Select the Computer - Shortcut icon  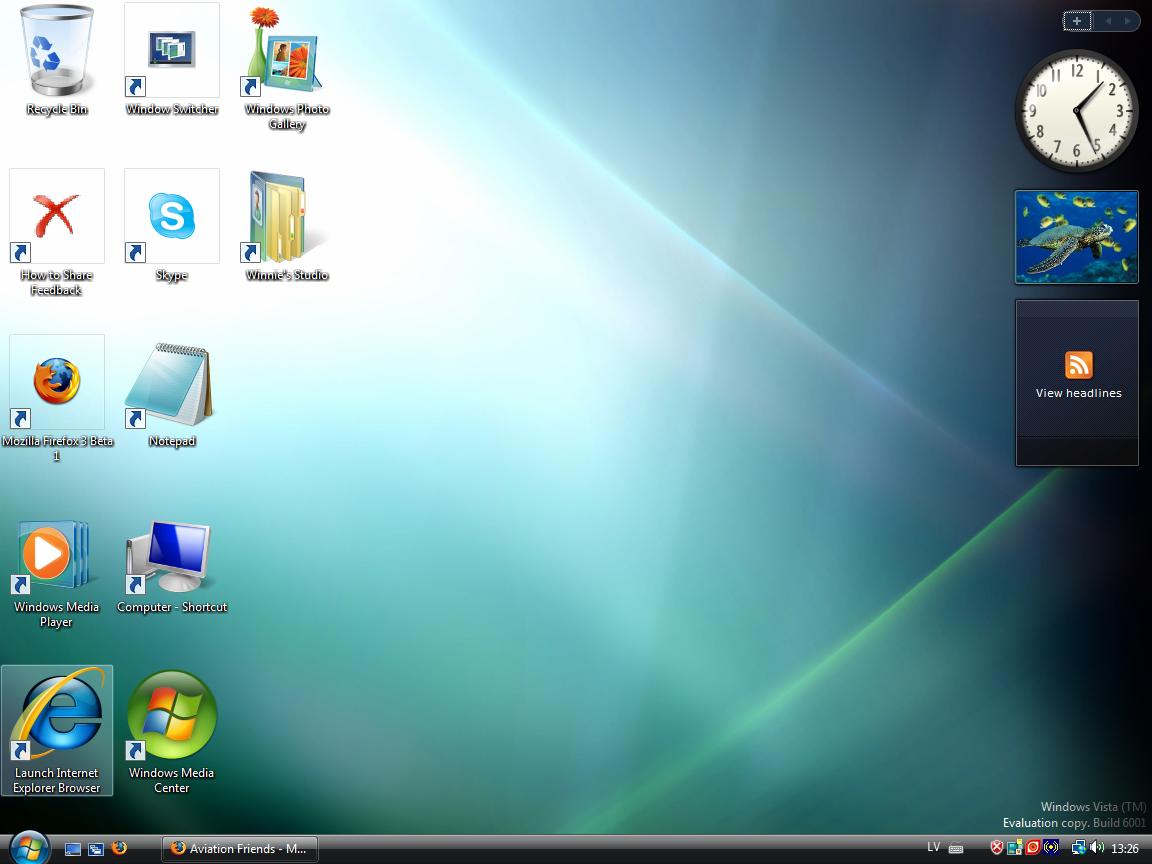(x=172, y=566)
